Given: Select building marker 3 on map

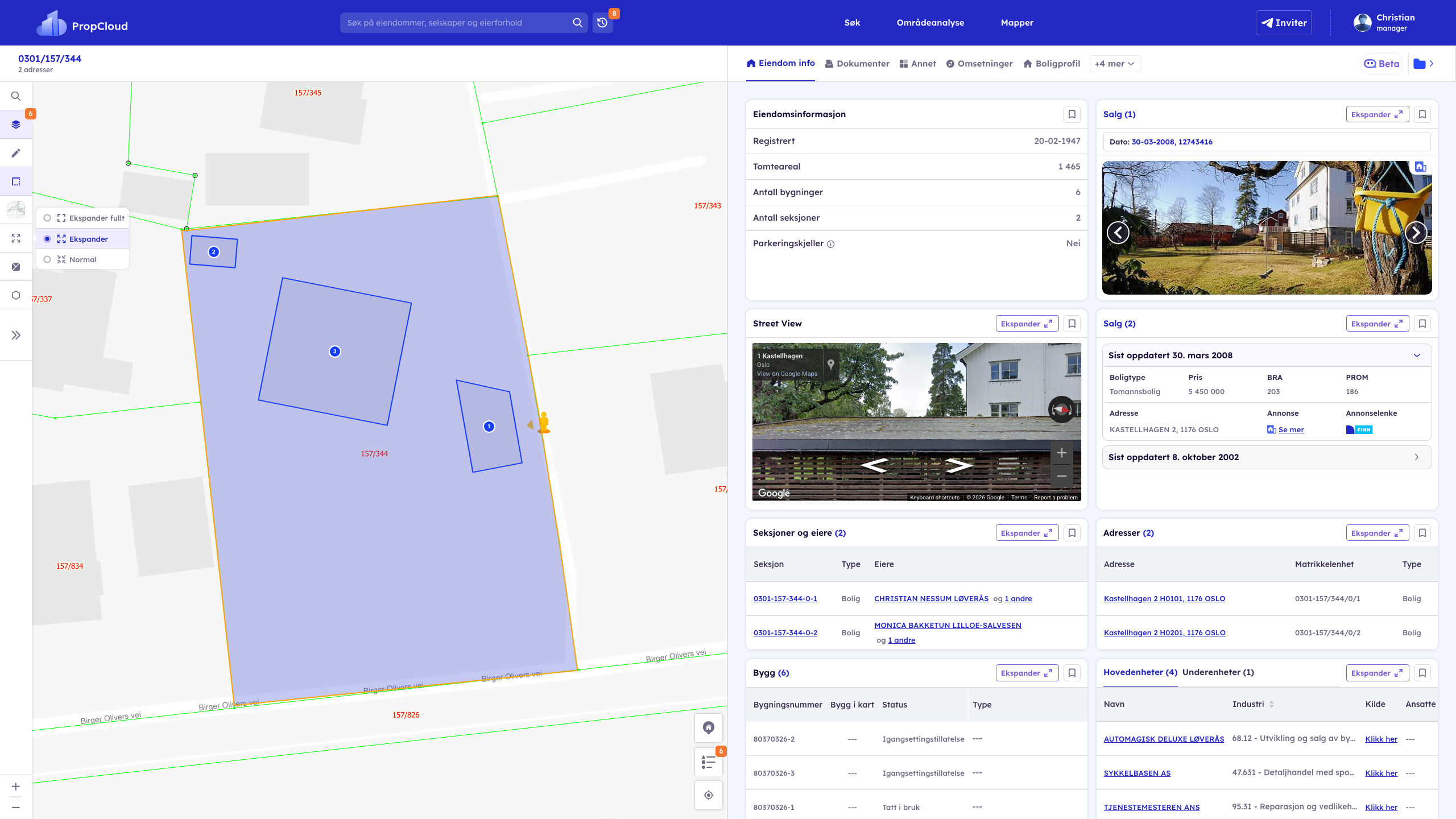Looking at the screenshot, I should pos(335,351).
